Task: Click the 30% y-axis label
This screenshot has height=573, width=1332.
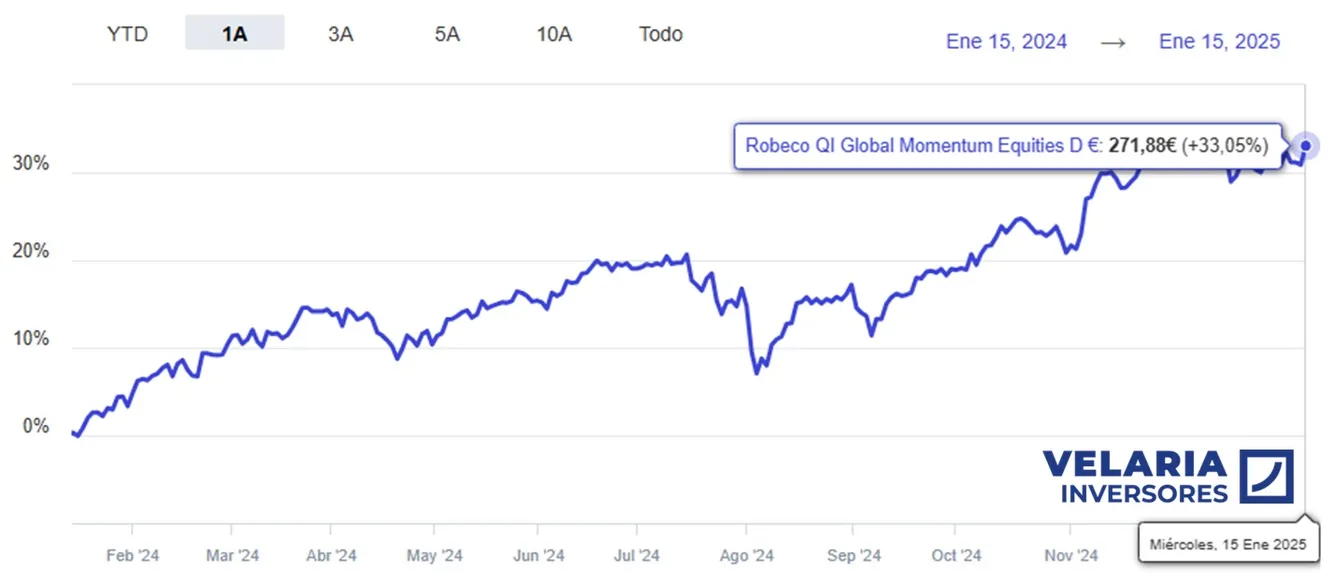Action: click(30, 164)
